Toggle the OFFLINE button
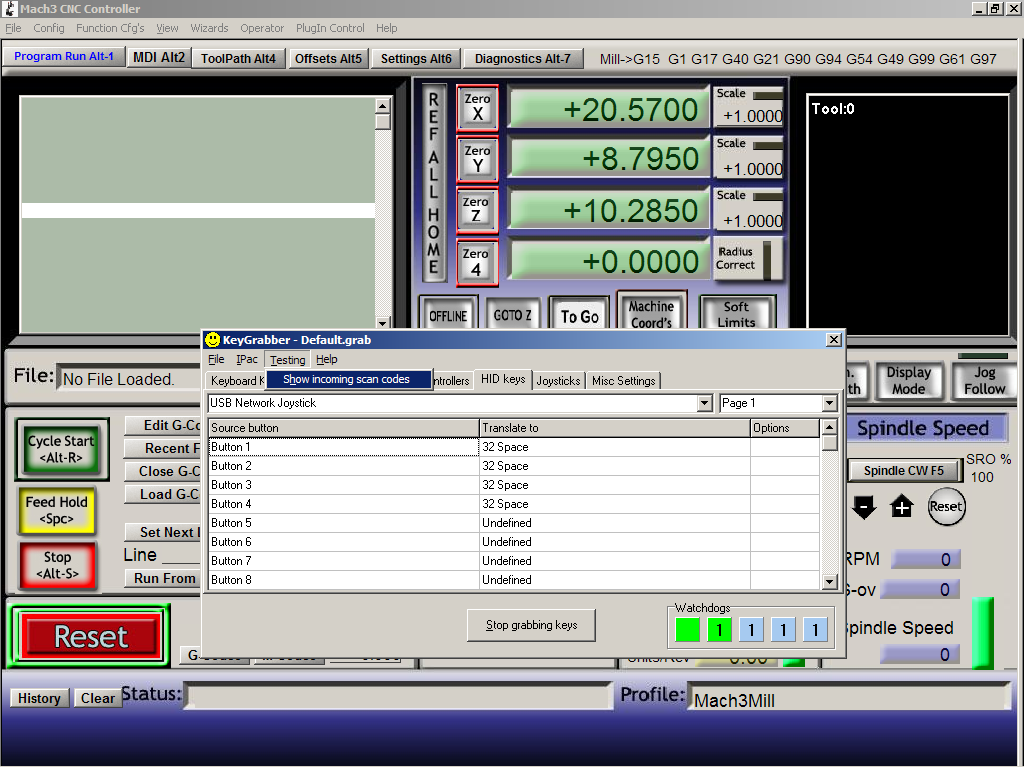The height and width of the screenshot is (768, 1024). click(x=448, y=315)
